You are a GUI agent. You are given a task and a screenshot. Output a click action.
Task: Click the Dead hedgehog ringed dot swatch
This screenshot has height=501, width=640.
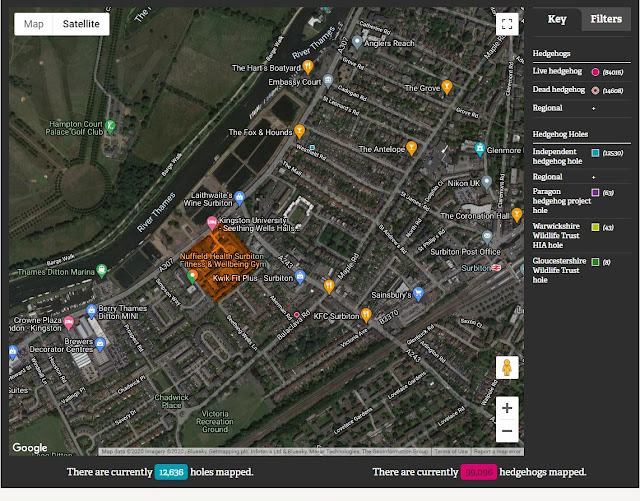[x=596, y=90]
